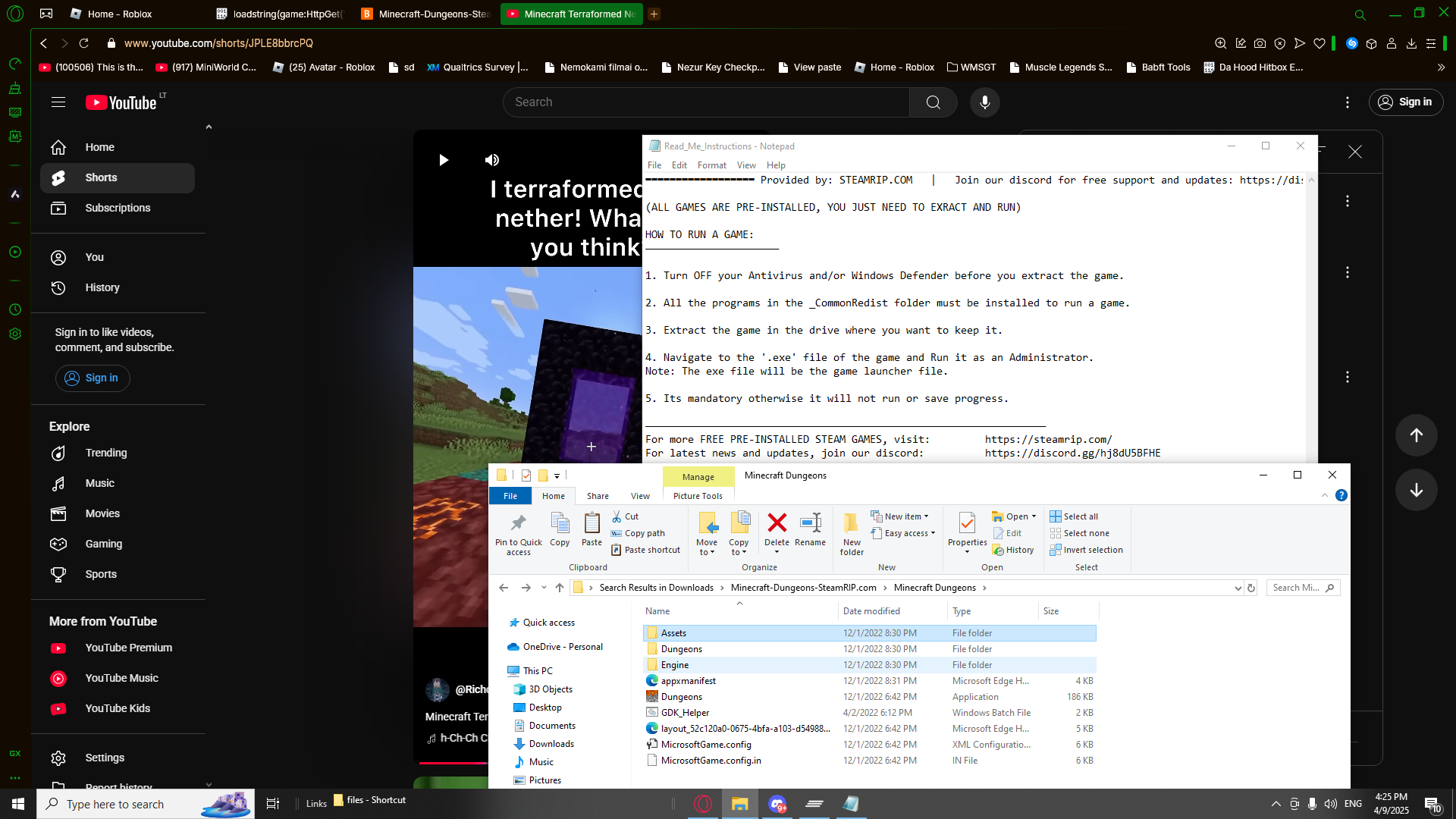
Task: Open Downloads in Explorer navigation pane
Action: point(551,744)
